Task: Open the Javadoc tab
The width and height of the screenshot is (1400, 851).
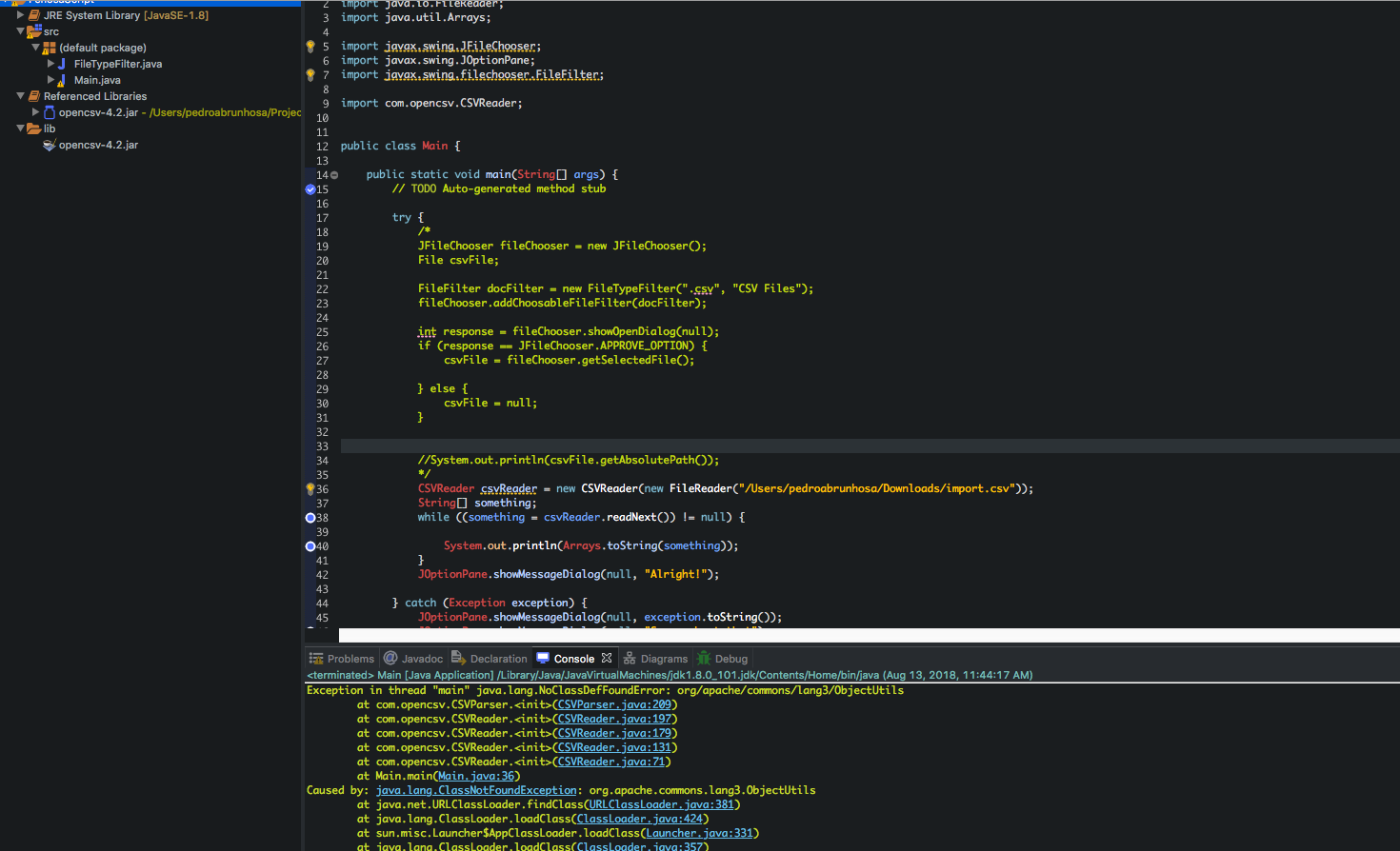Action: tap(414, 658)
